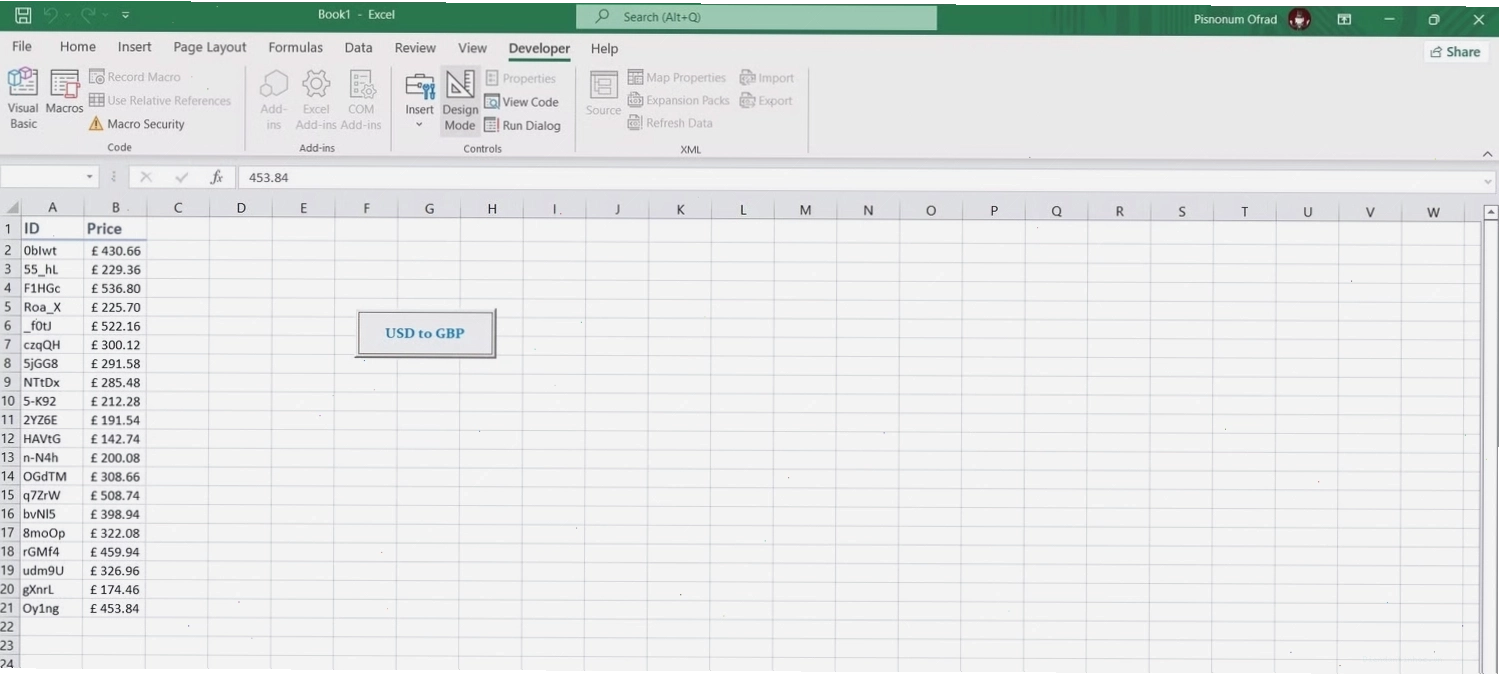
Task: Open Macro Security settings
Action: click(136, 124)
